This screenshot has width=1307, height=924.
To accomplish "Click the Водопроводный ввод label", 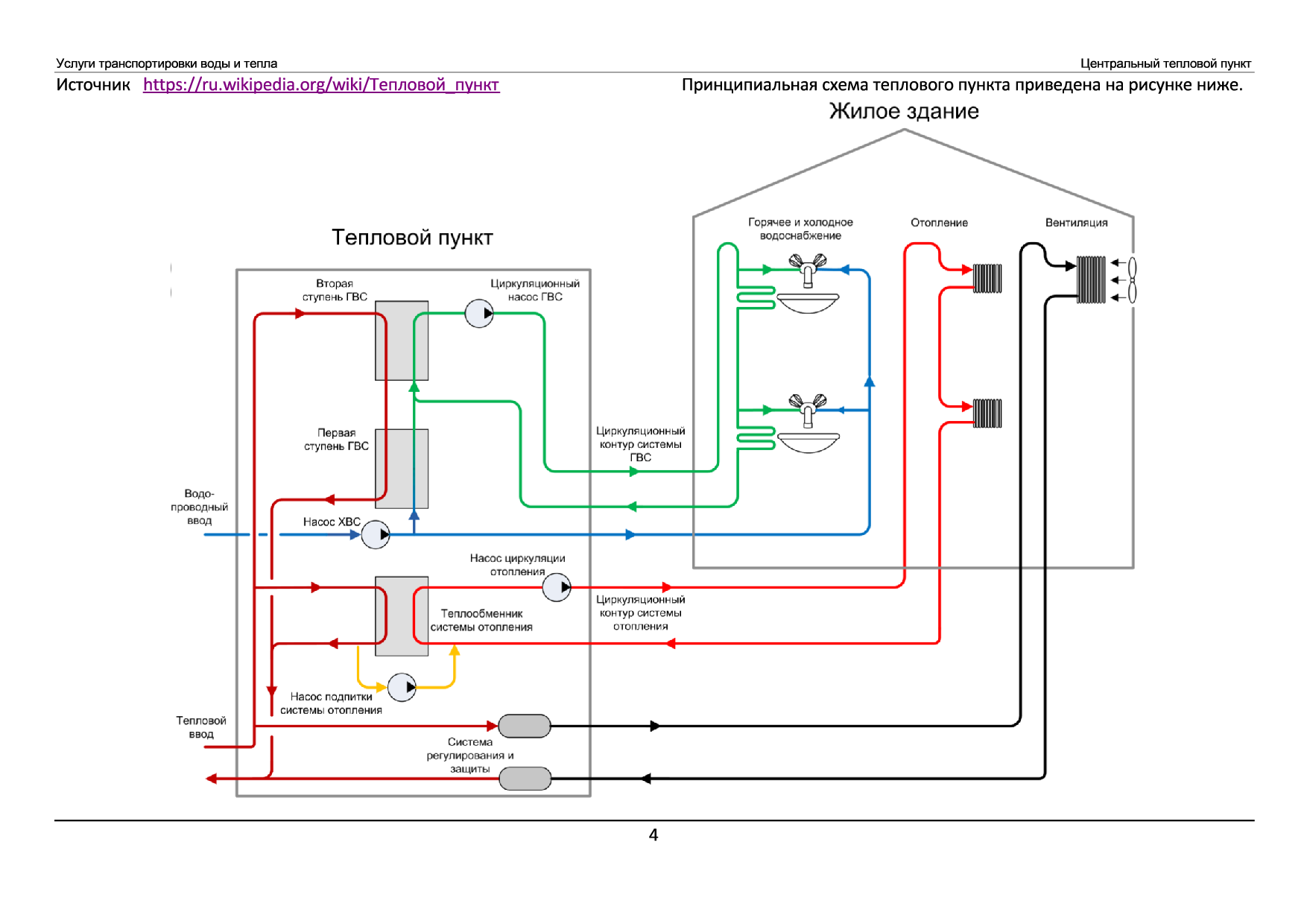I will (199, 507).
